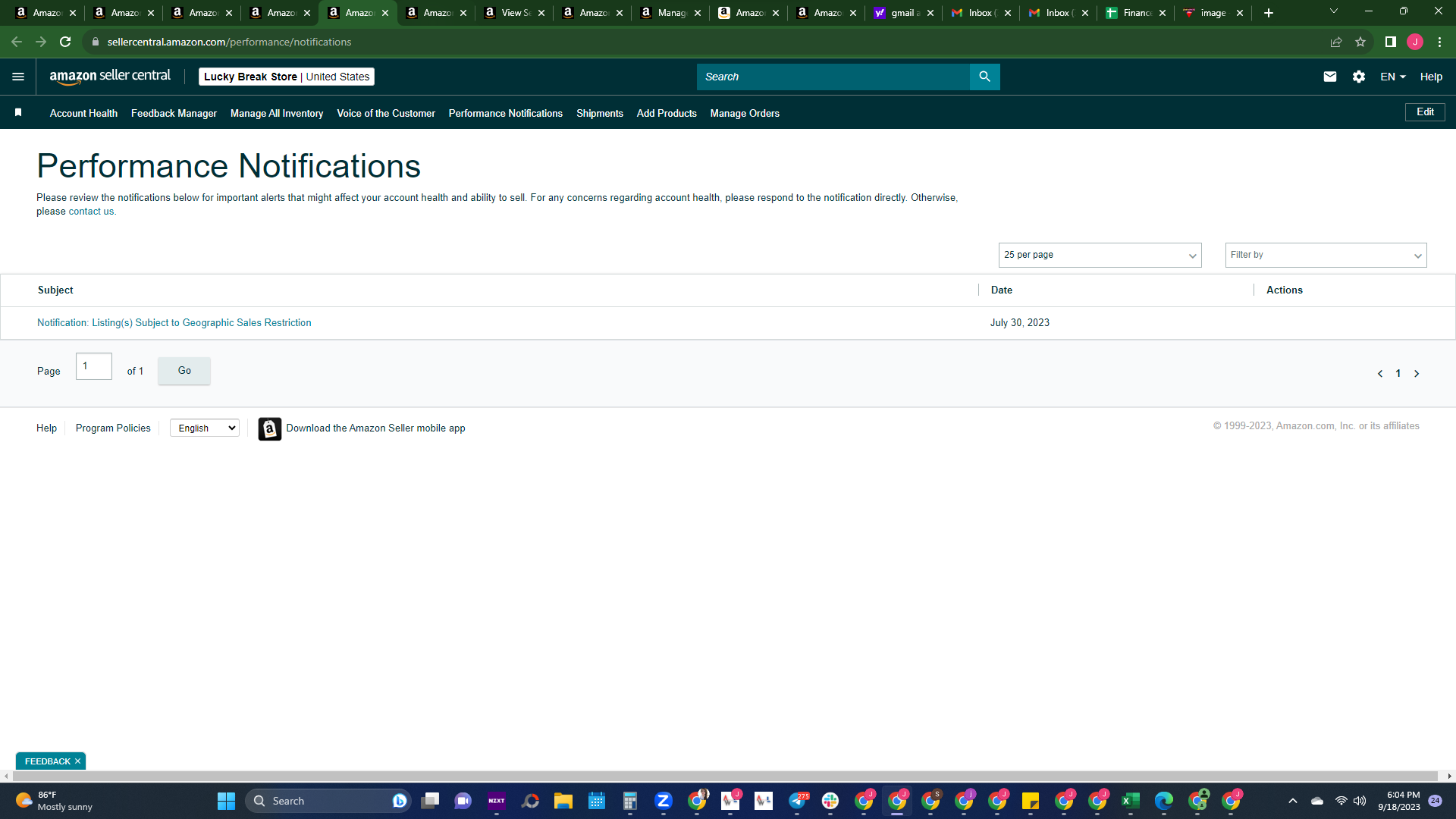This screenshot has height=819, width=1456.
Task: Switch to the View Se browser tab
Action: click(x=513, y=13)
